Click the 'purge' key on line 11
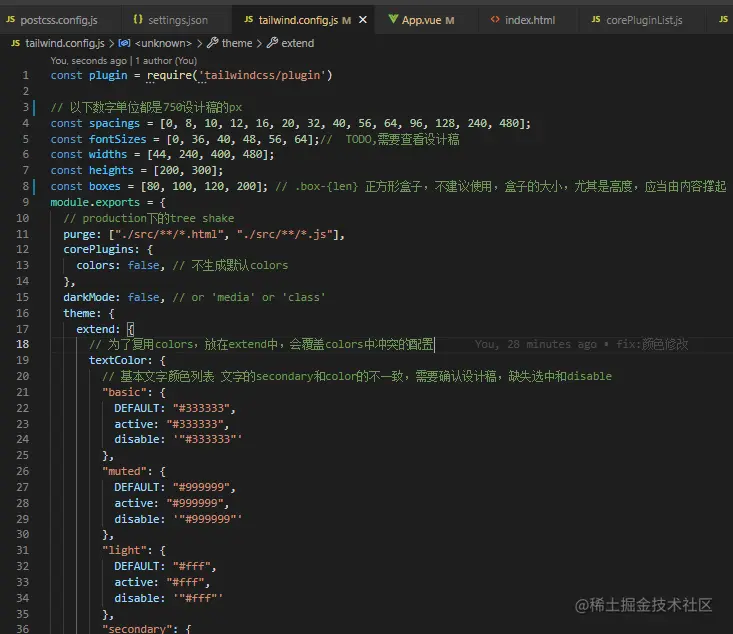The height and width of the screenshot is (634, 733). pos(79,234)
